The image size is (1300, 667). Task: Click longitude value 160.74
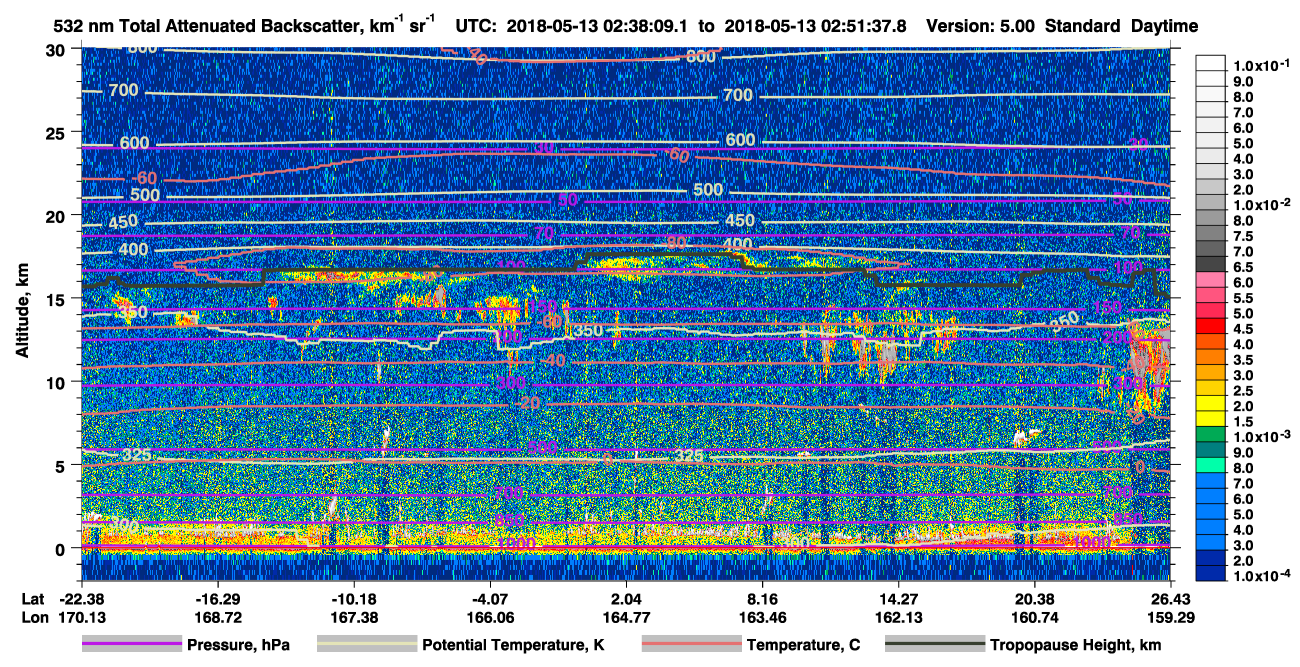click(1034, 618)
